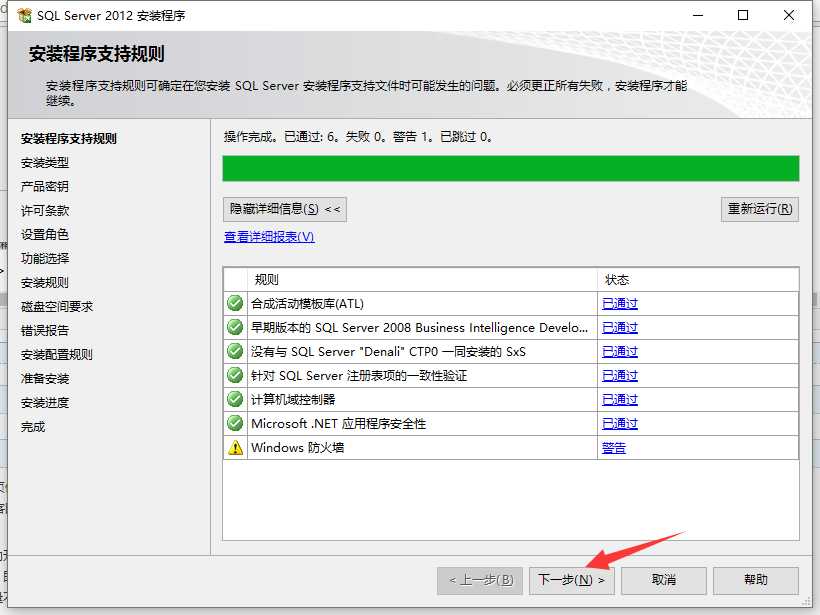Select 安装配置规则 step in sidebar
Screen dimensions: 820x615
[57, 355]
